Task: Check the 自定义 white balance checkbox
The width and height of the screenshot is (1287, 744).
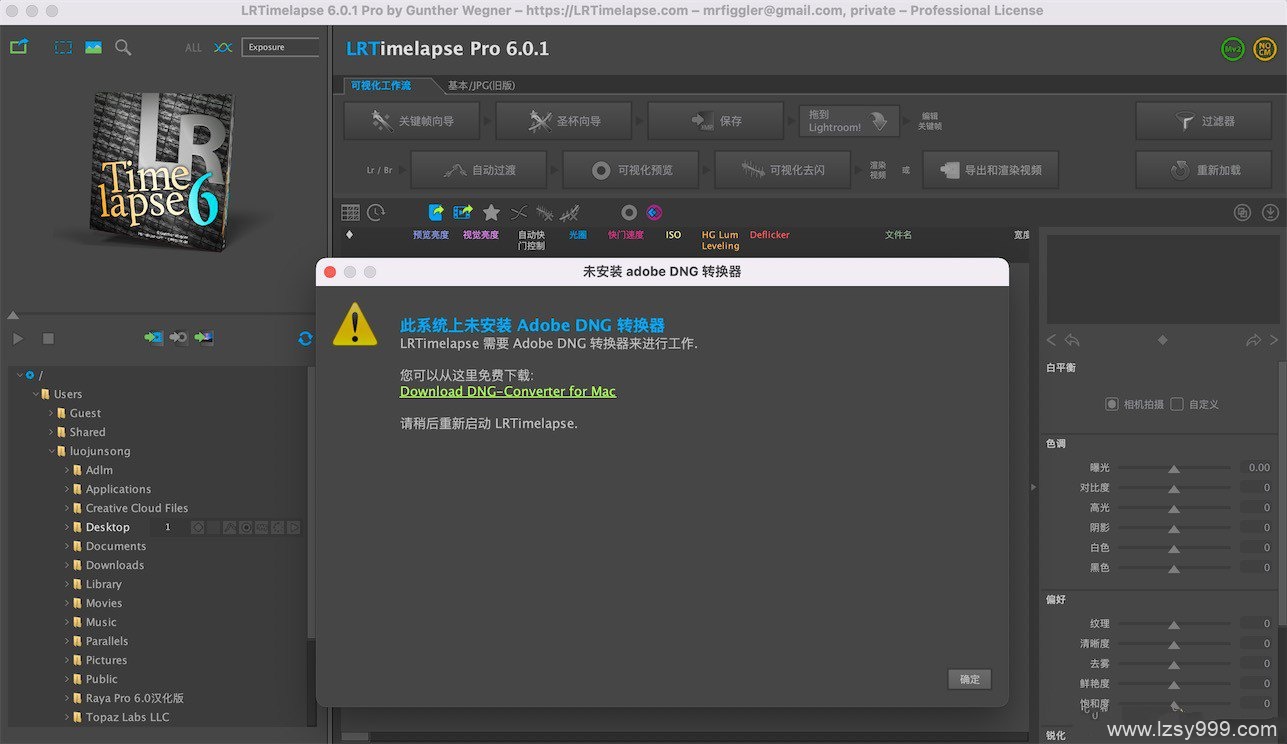Action: pos(1177,404)
